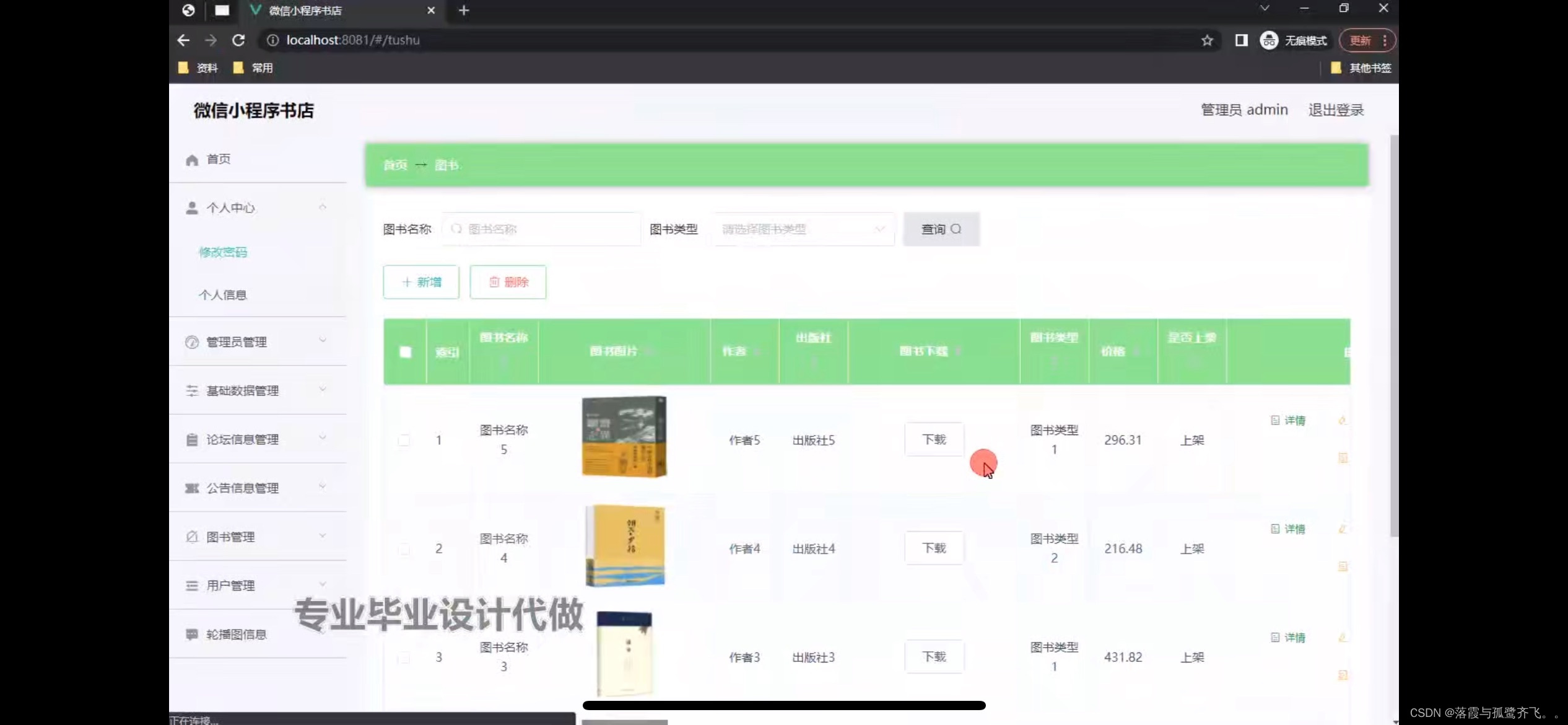The image size is (1568, 725).
Task: Open the tab search chevron in title bar
Action: (1265, 9)
